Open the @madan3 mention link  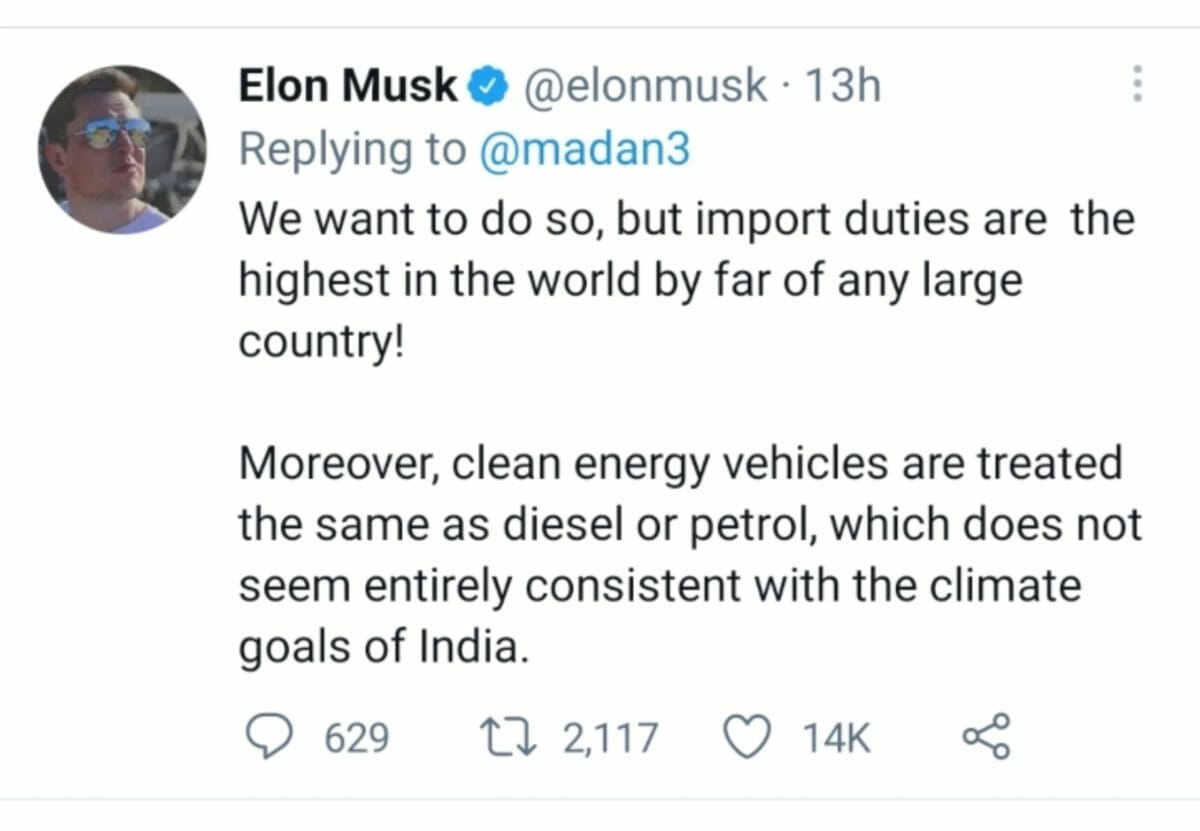point(584,150)
